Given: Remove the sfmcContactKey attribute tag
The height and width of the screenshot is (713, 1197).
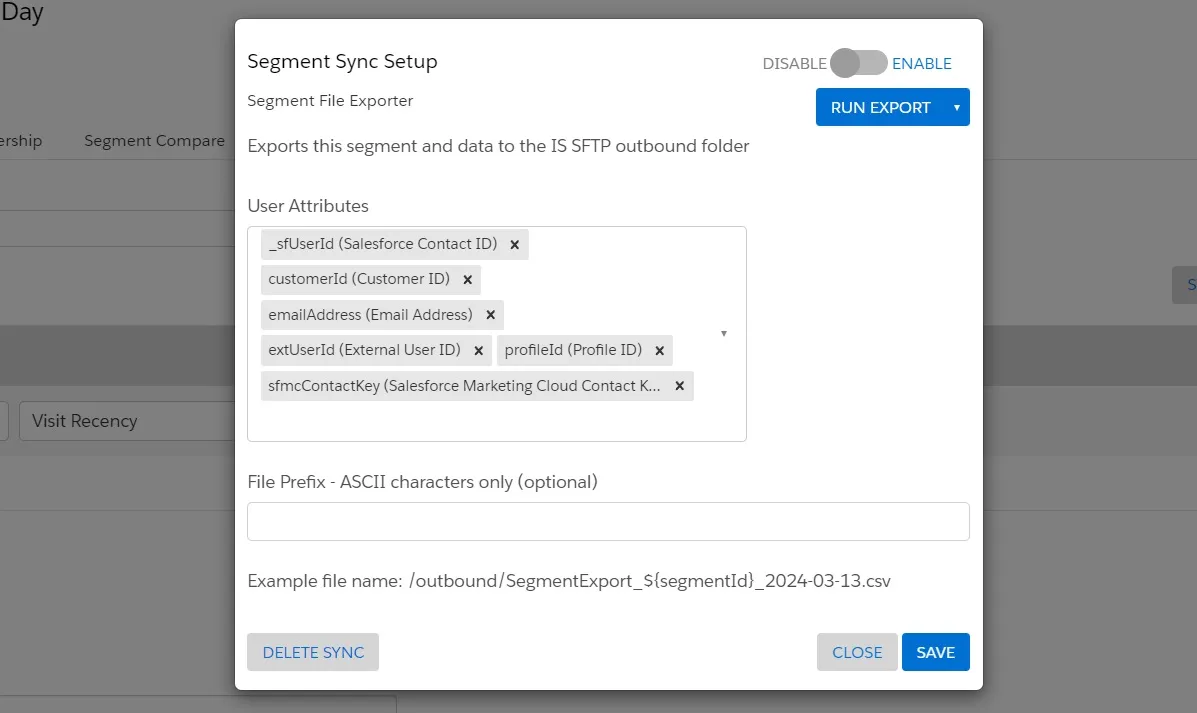Looking at the screenshot, I should [x=679, y=386].
